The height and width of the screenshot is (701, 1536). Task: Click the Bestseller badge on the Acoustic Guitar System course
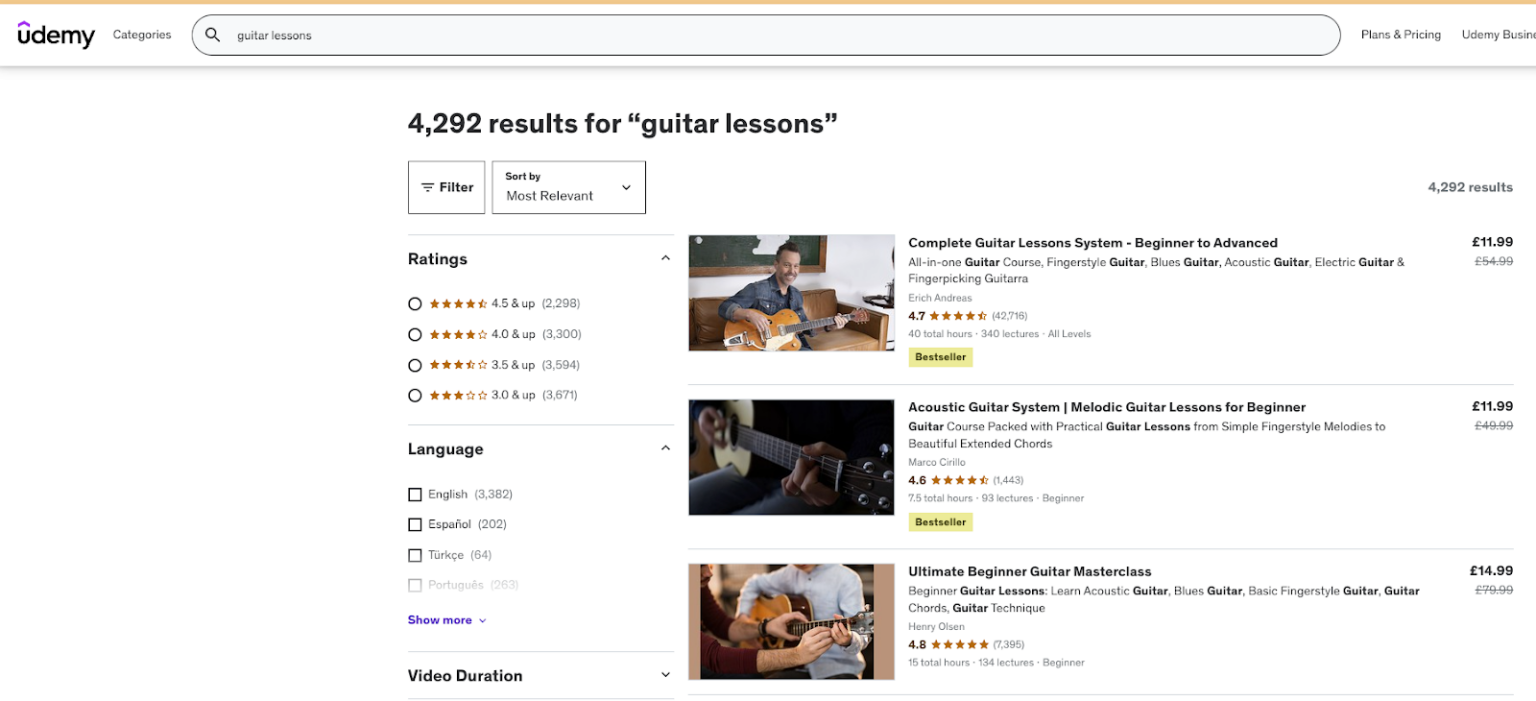pyautogui.click(x=939, y=521)
